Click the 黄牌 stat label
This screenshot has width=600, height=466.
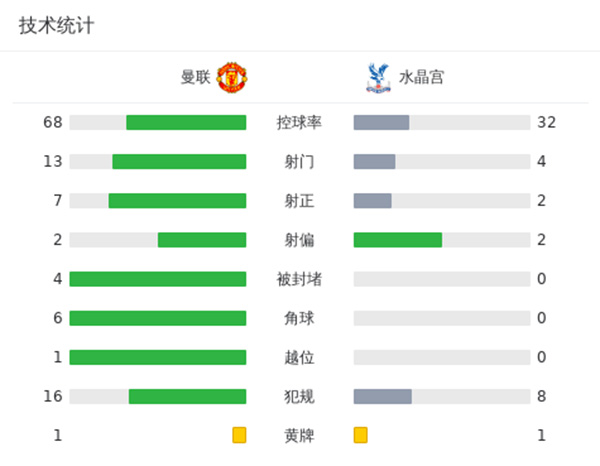coord(299,435)
